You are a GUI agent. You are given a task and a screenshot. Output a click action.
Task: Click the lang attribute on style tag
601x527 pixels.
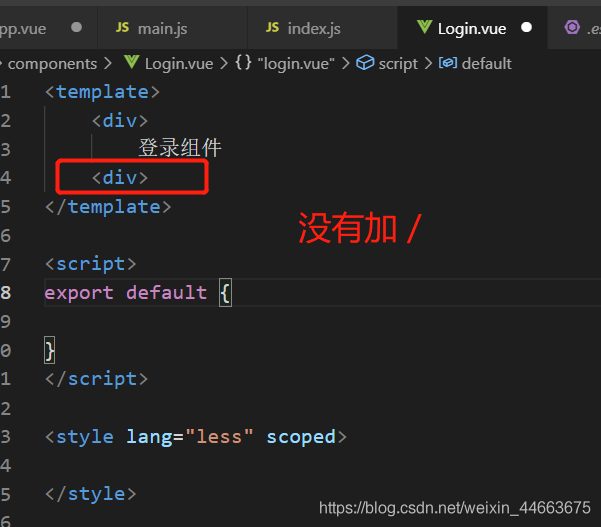point(149,437)
